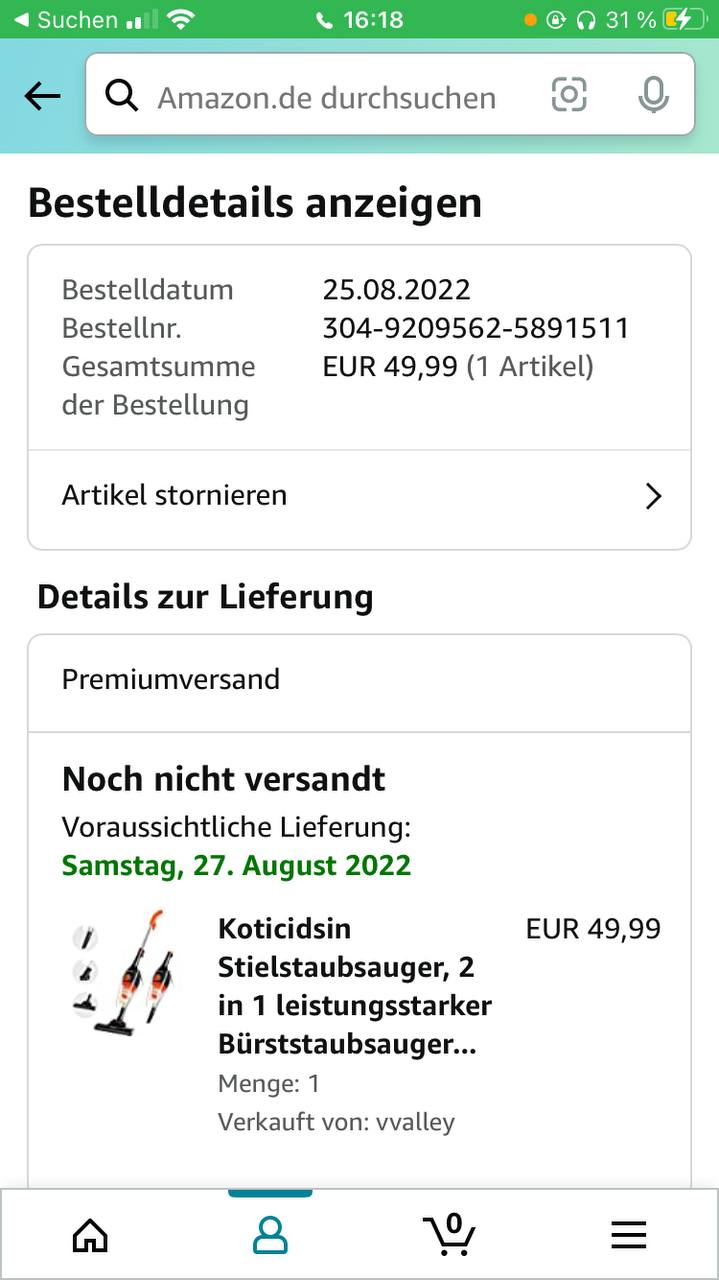Image resolution: width=719 pixels, height=1280 pixels.
Task: Go to Home tab in bottom bar
Action: click(90, 1236)
